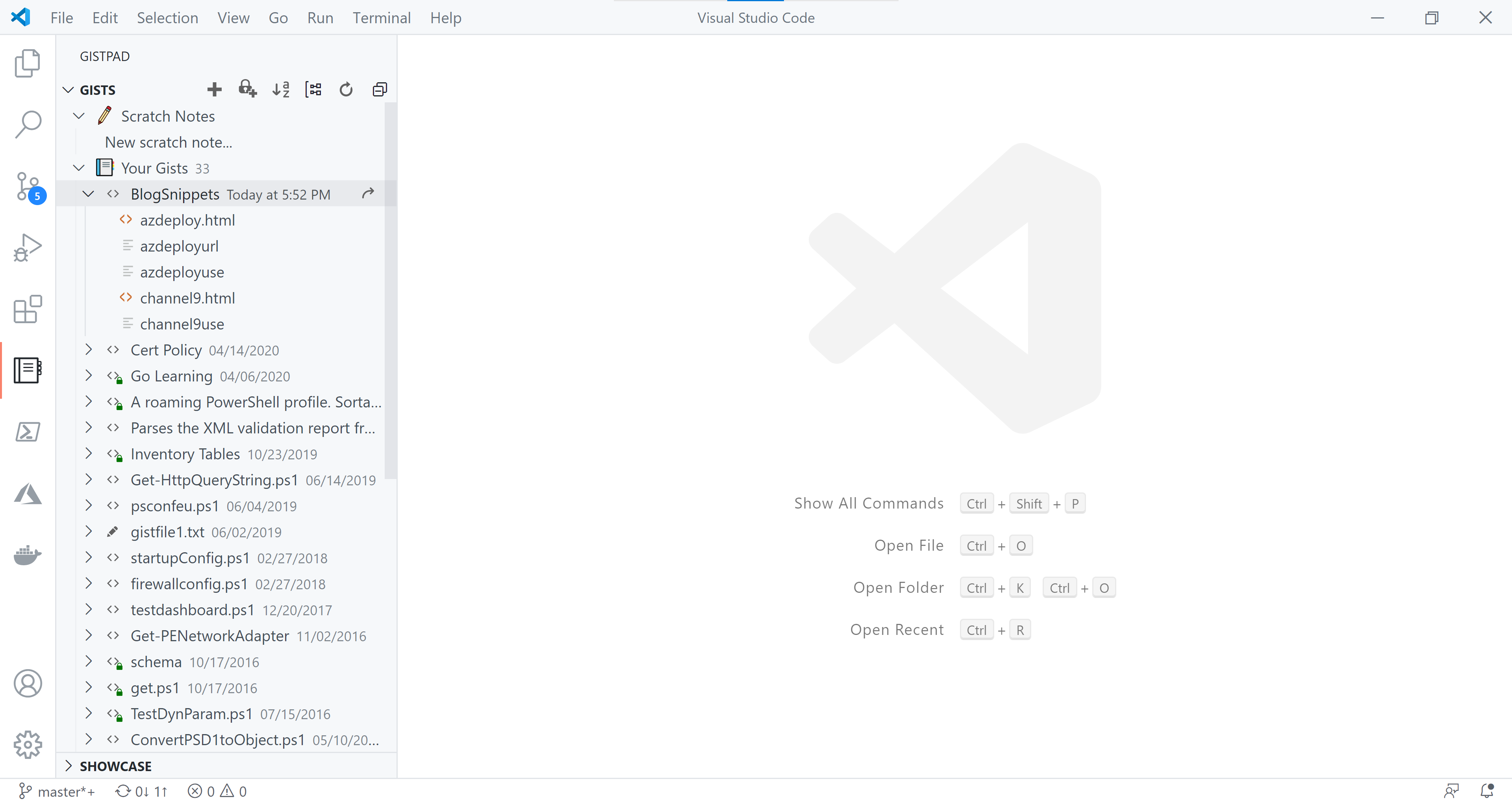This screenshot has height=803, width=1512.
Task: Open the Terminal menu
Action: point(382,18)
